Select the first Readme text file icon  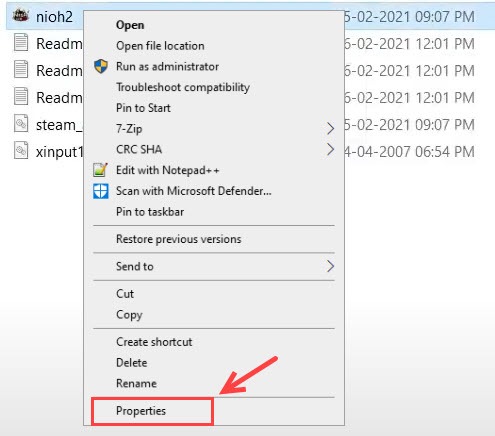click(x=21, y=43)
